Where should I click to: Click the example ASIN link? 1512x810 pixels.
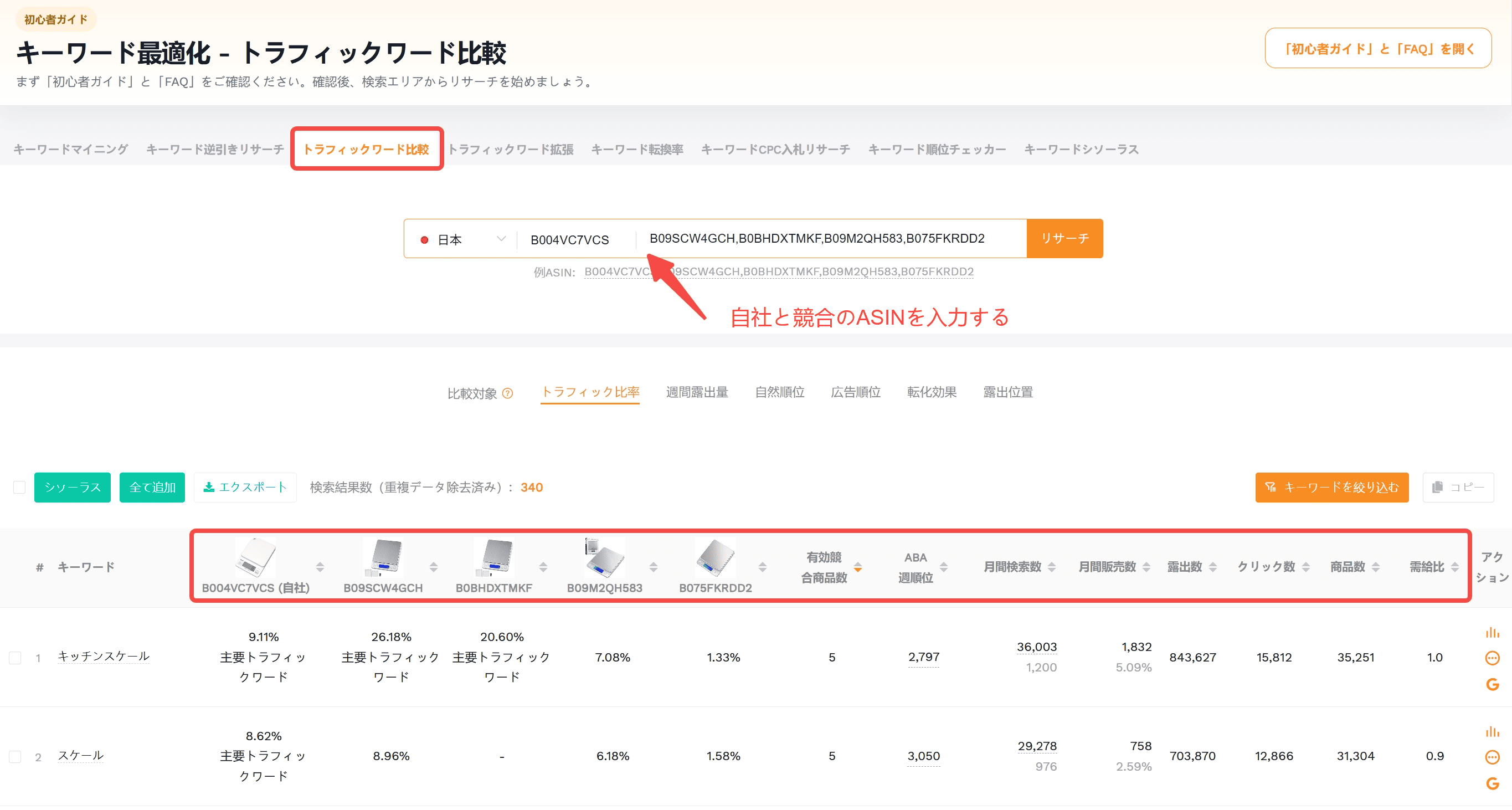779,272
